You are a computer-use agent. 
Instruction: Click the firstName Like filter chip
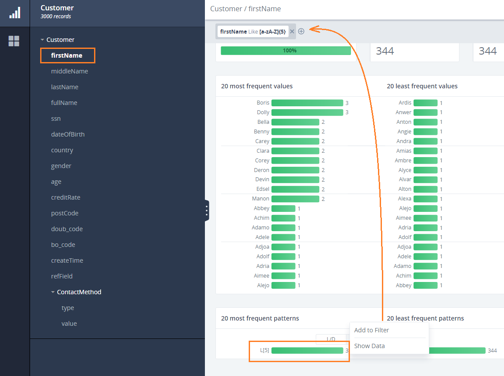253,32
